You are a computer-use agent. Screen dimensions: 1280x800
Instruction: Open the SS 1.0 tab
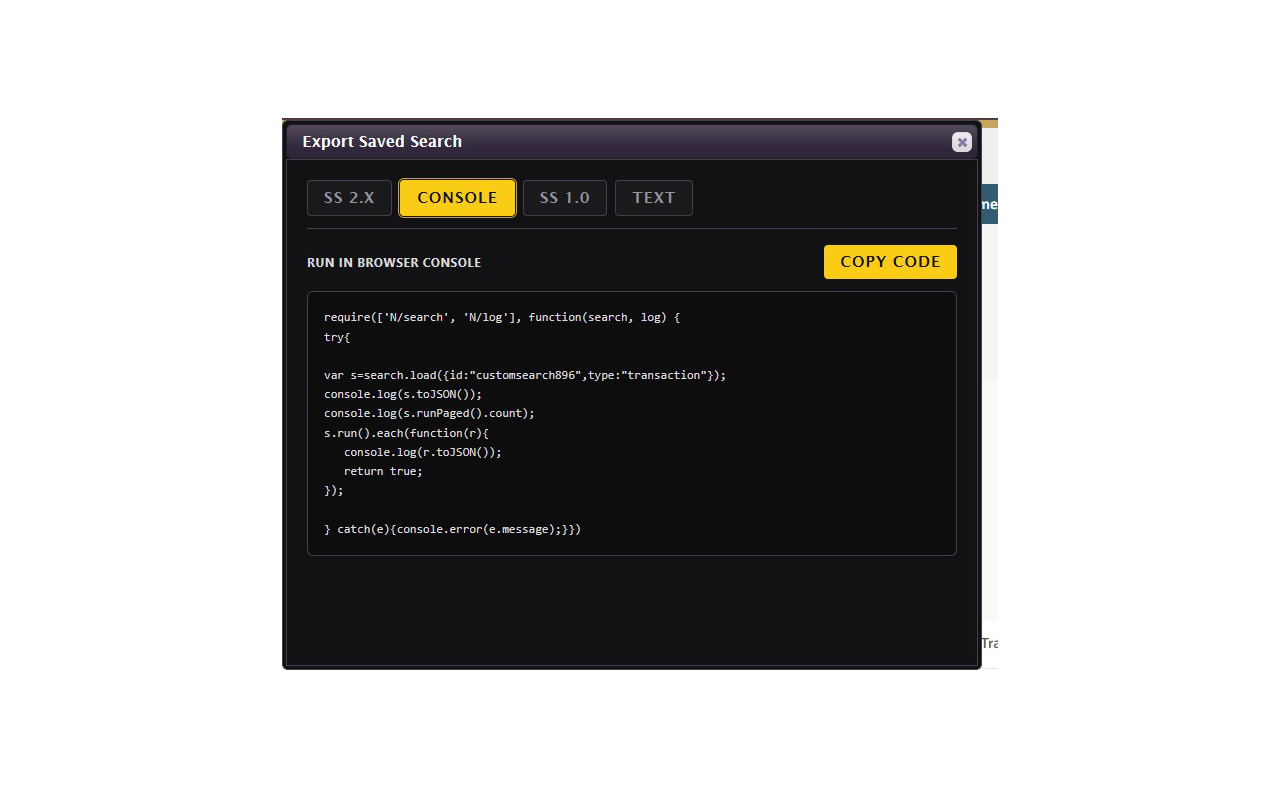[x=565, y=198]
